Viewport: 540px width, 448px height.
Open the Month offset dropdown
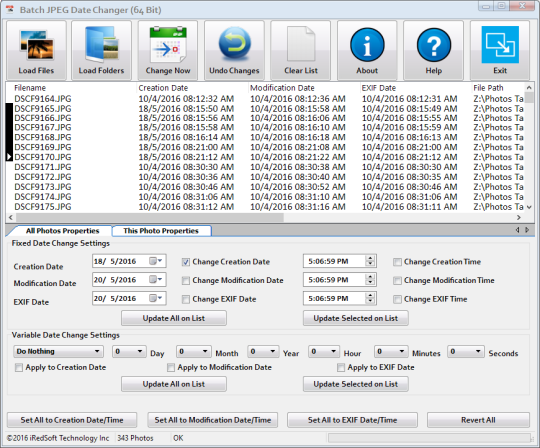(x=194, y=351)
